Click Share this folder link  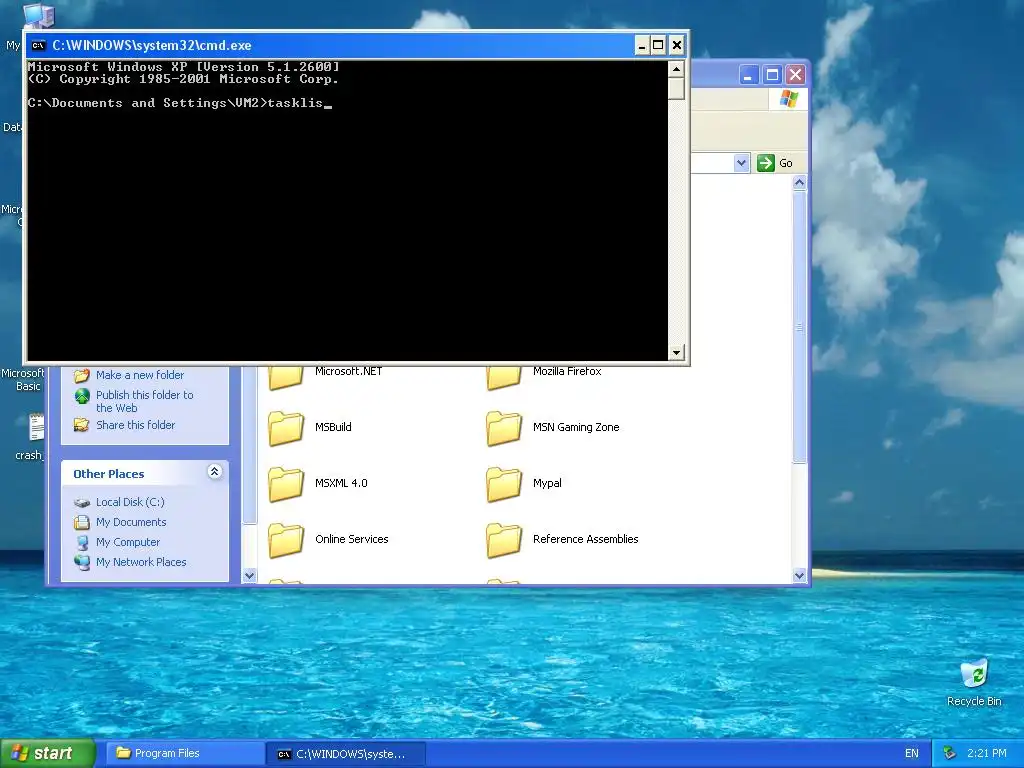coord(136,425)
